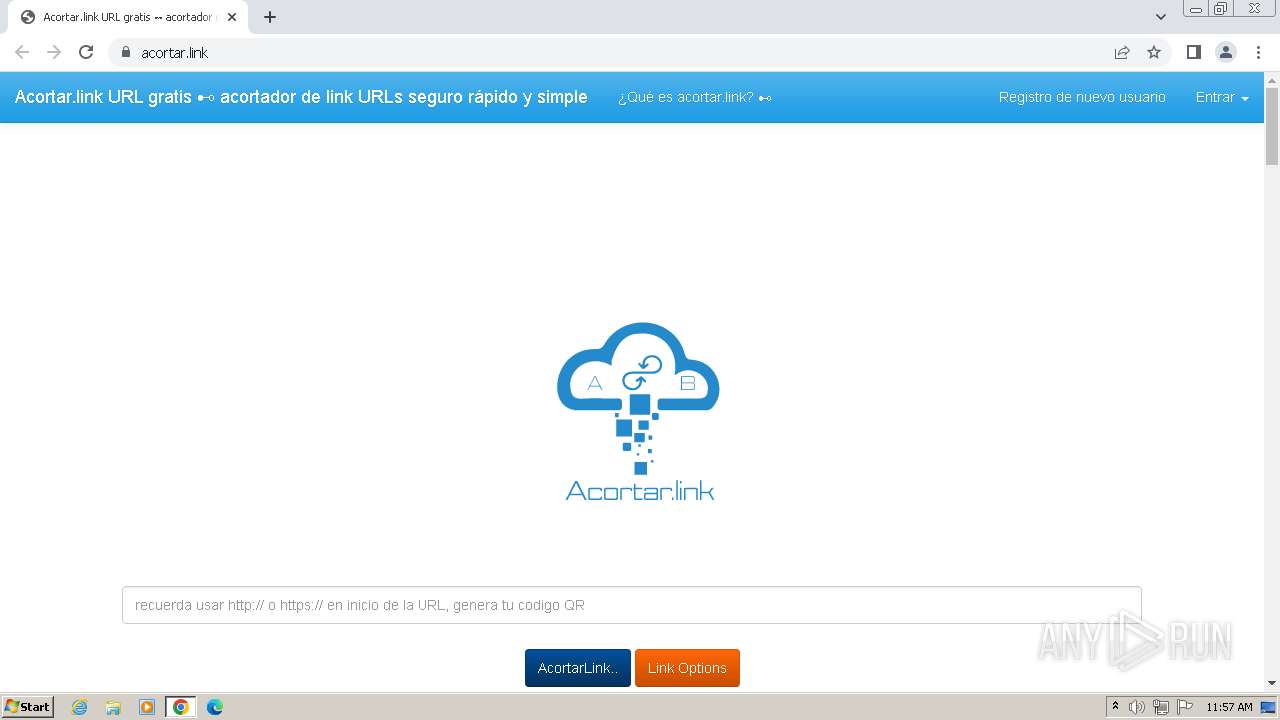Screen dimensions: 1280x720
Task: Click the orange Link Options button
Action: tap(687, 668)
